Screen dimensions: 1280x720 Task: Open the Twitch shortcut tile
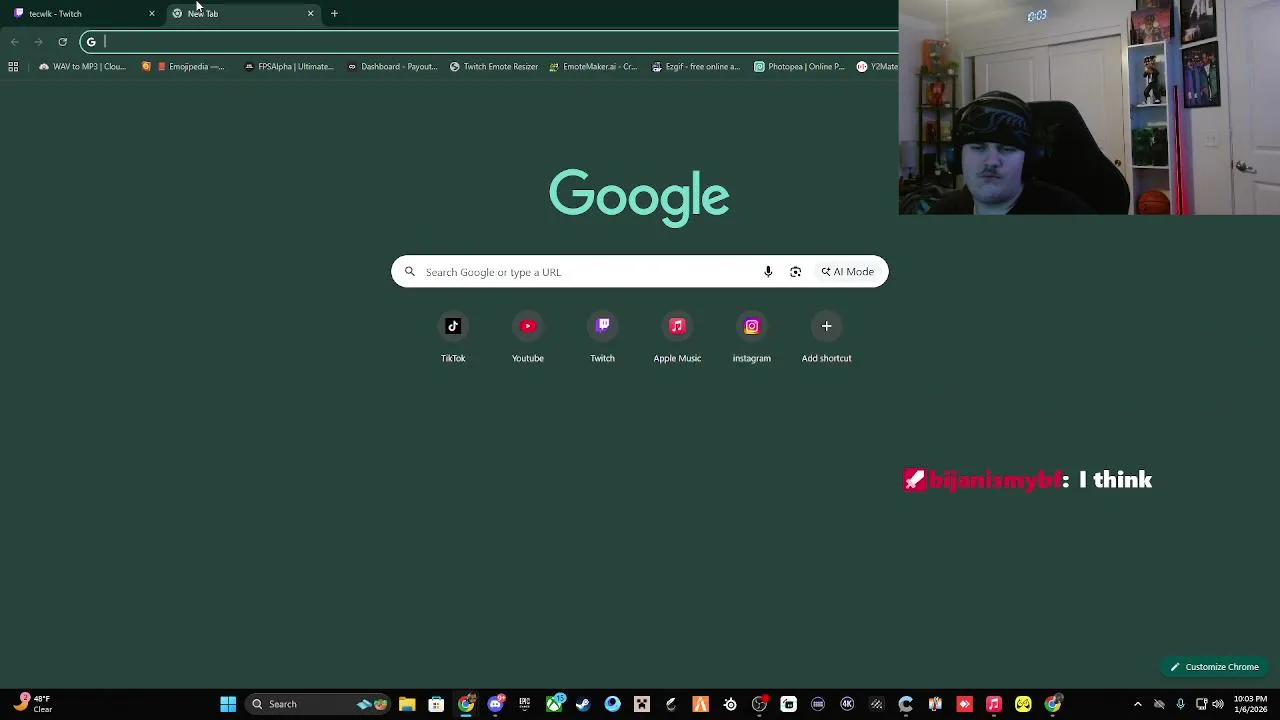coord(602,338)
